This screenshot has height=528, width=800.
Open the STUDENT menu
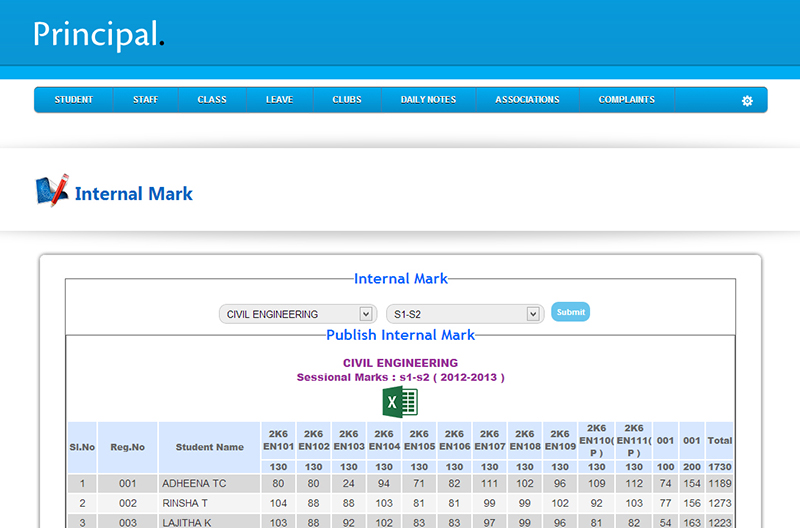pos(74,100)
